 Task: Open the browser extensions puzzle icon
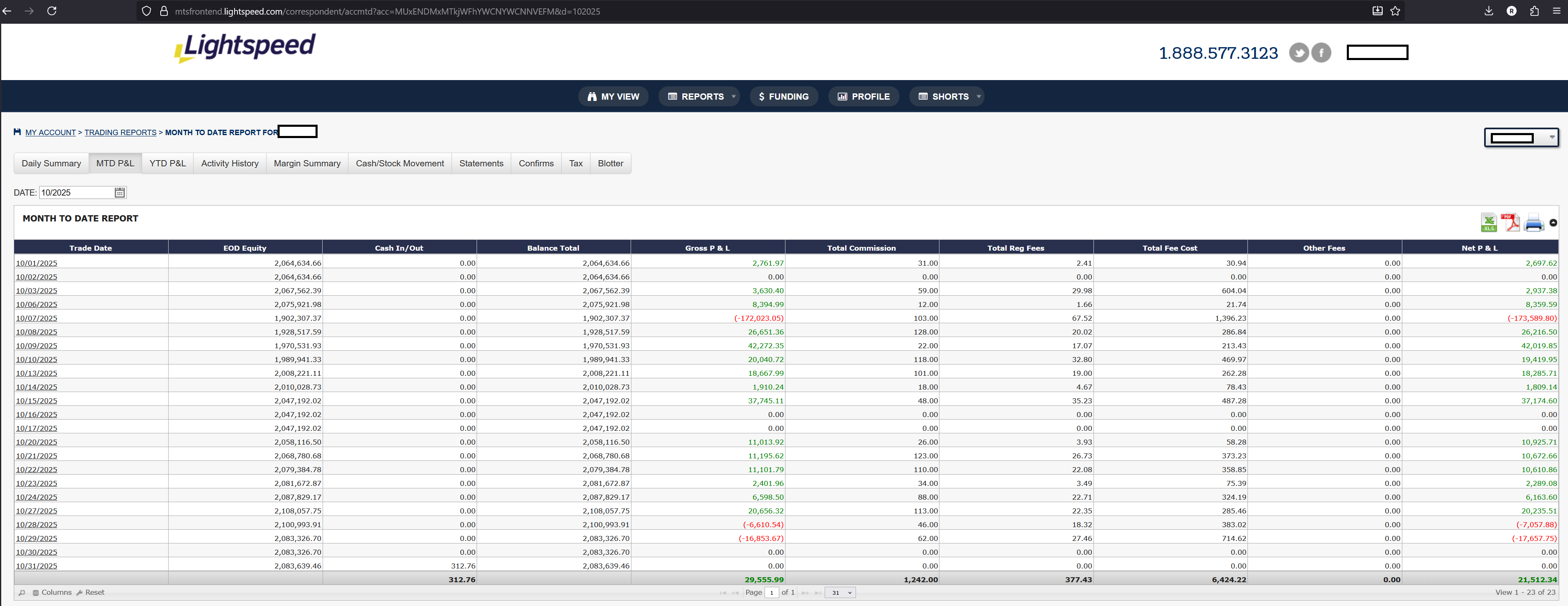click(1534, 11)
